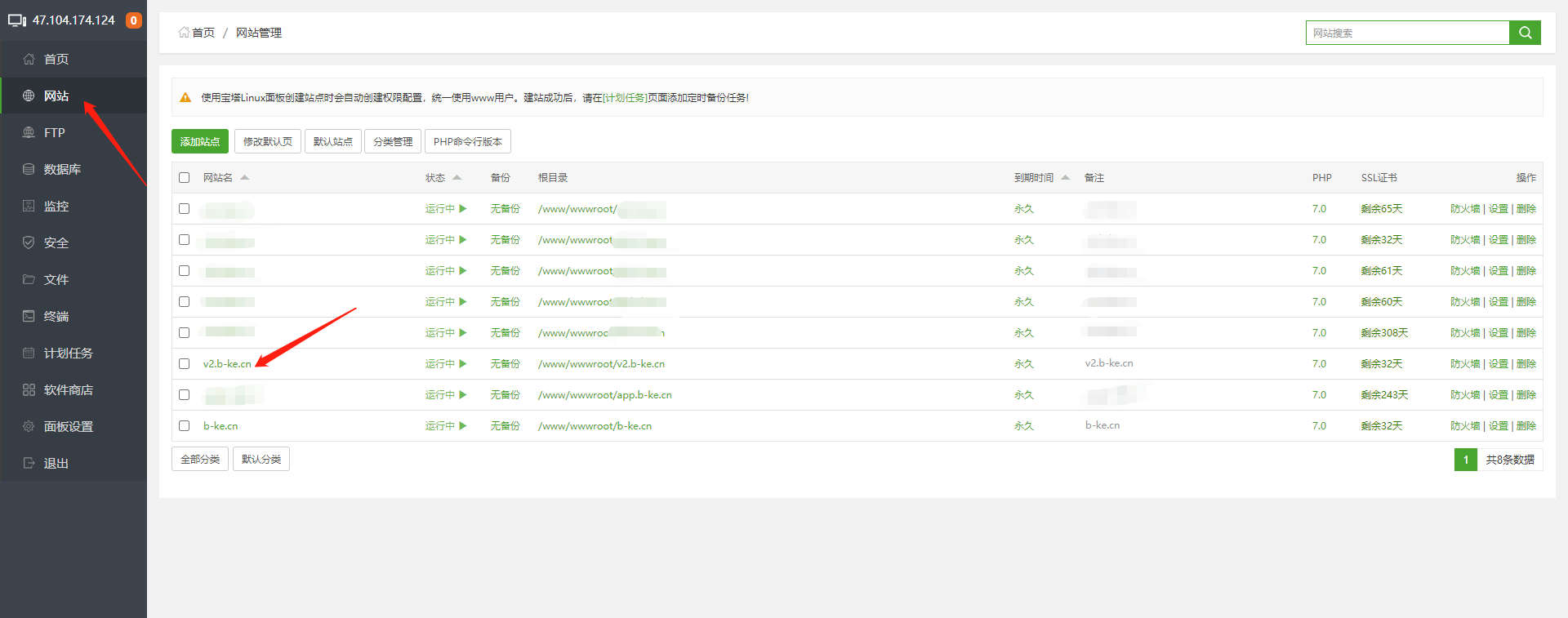Click the database icon in the sidebar
This screenshot has height=618, width=1568.
[x=29, y=169]
